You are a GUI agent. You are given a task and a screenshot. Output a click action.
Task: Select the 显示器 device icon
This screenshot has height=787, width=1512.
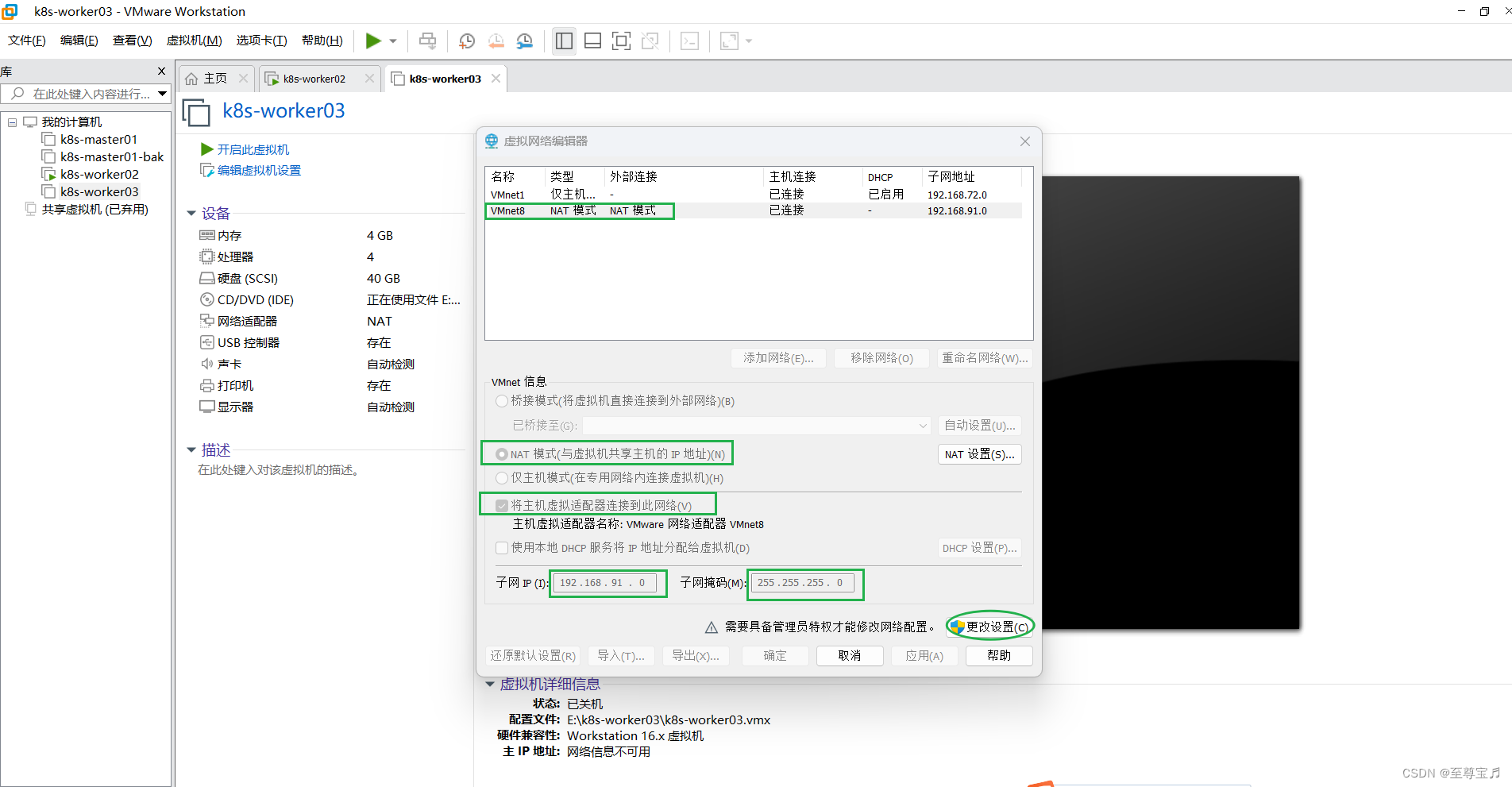(206, 407)
